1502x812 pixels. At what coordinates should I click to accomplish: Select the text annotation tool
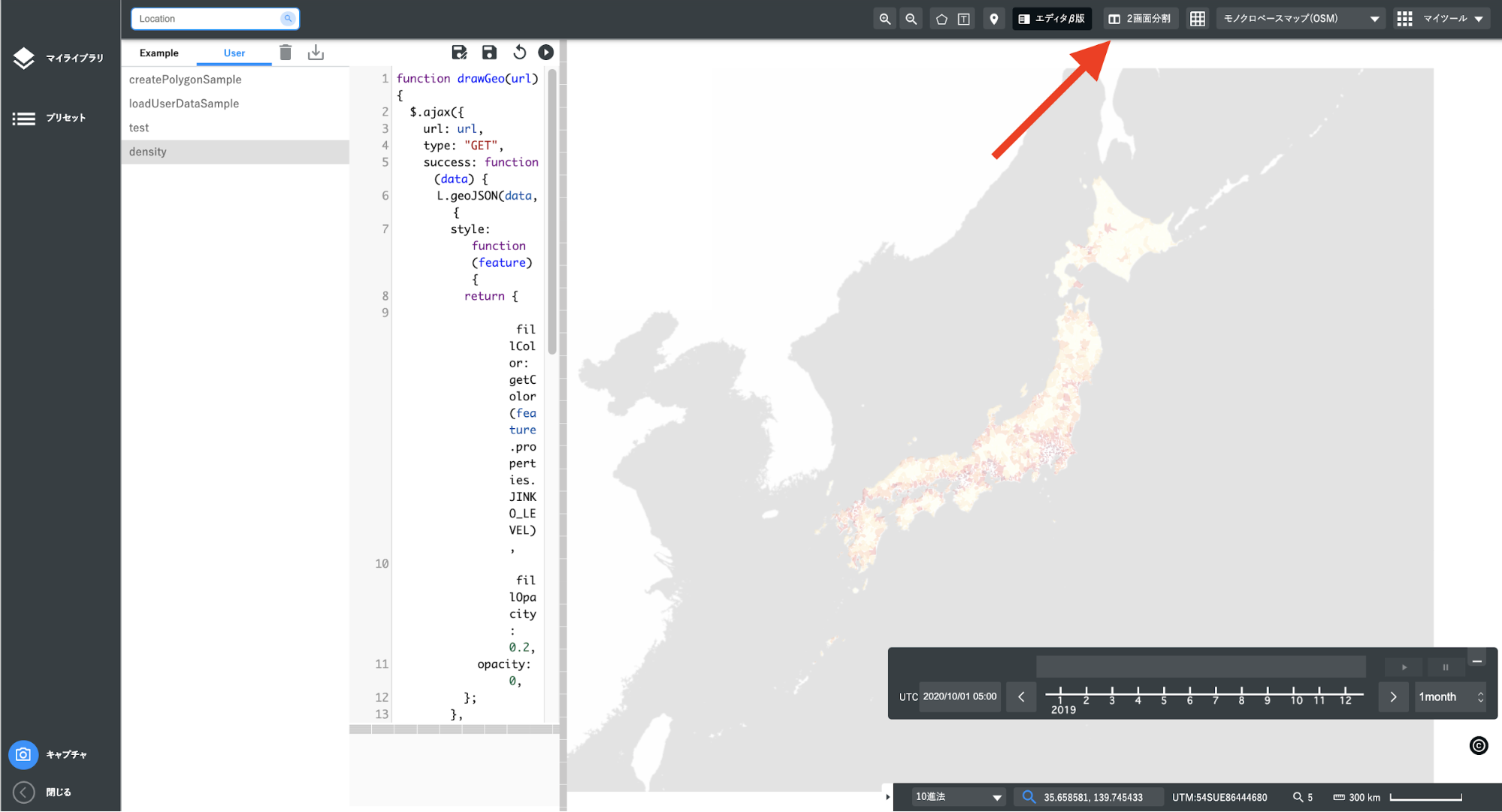pyautogui.click(x=964, y=19)
